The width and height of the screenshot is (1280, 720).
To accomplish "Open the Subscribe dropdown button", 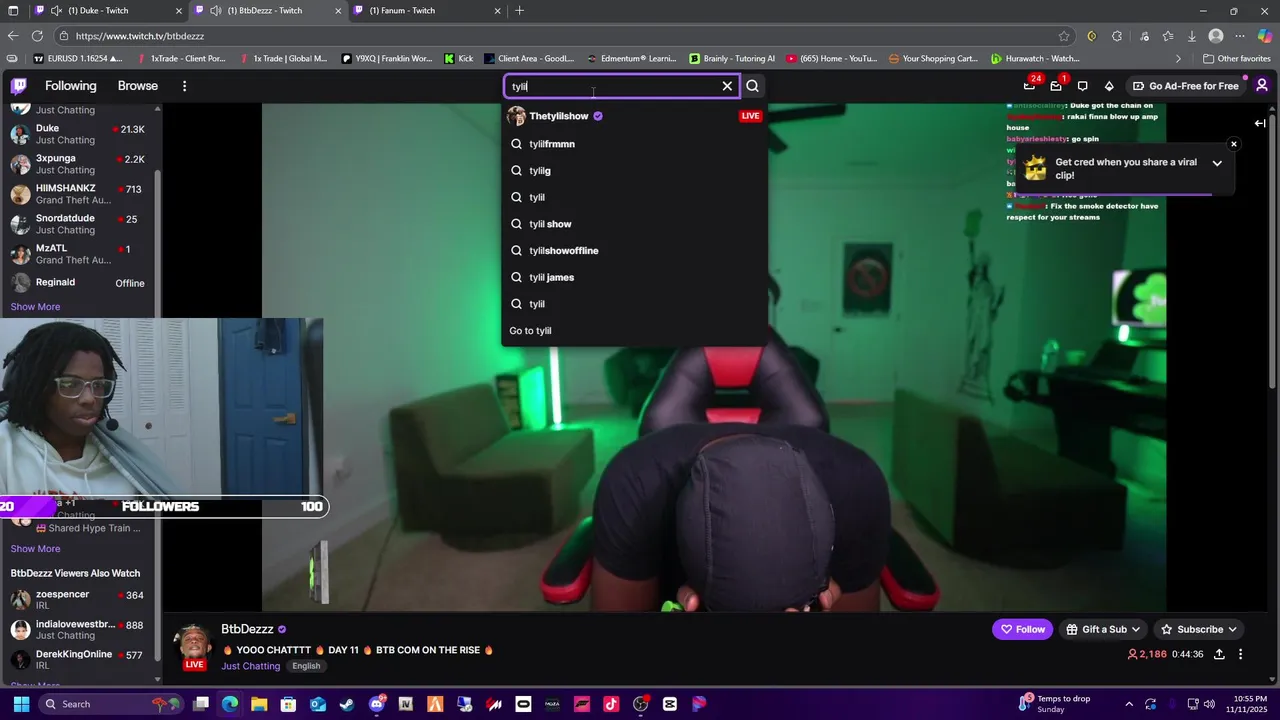I will pos(1199,629).
